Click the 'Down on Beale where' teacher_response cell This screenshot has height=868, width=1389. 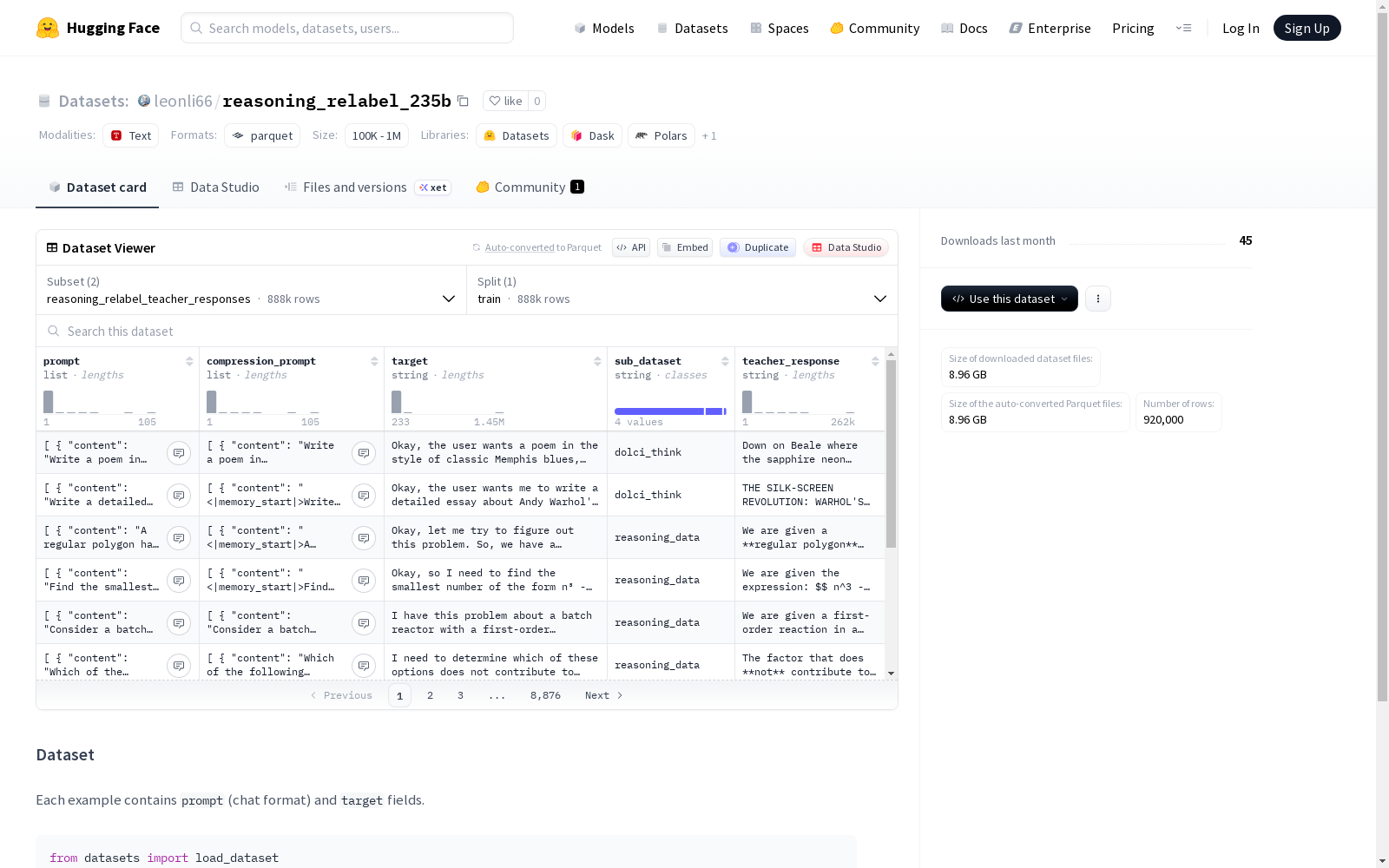(810, 452)
